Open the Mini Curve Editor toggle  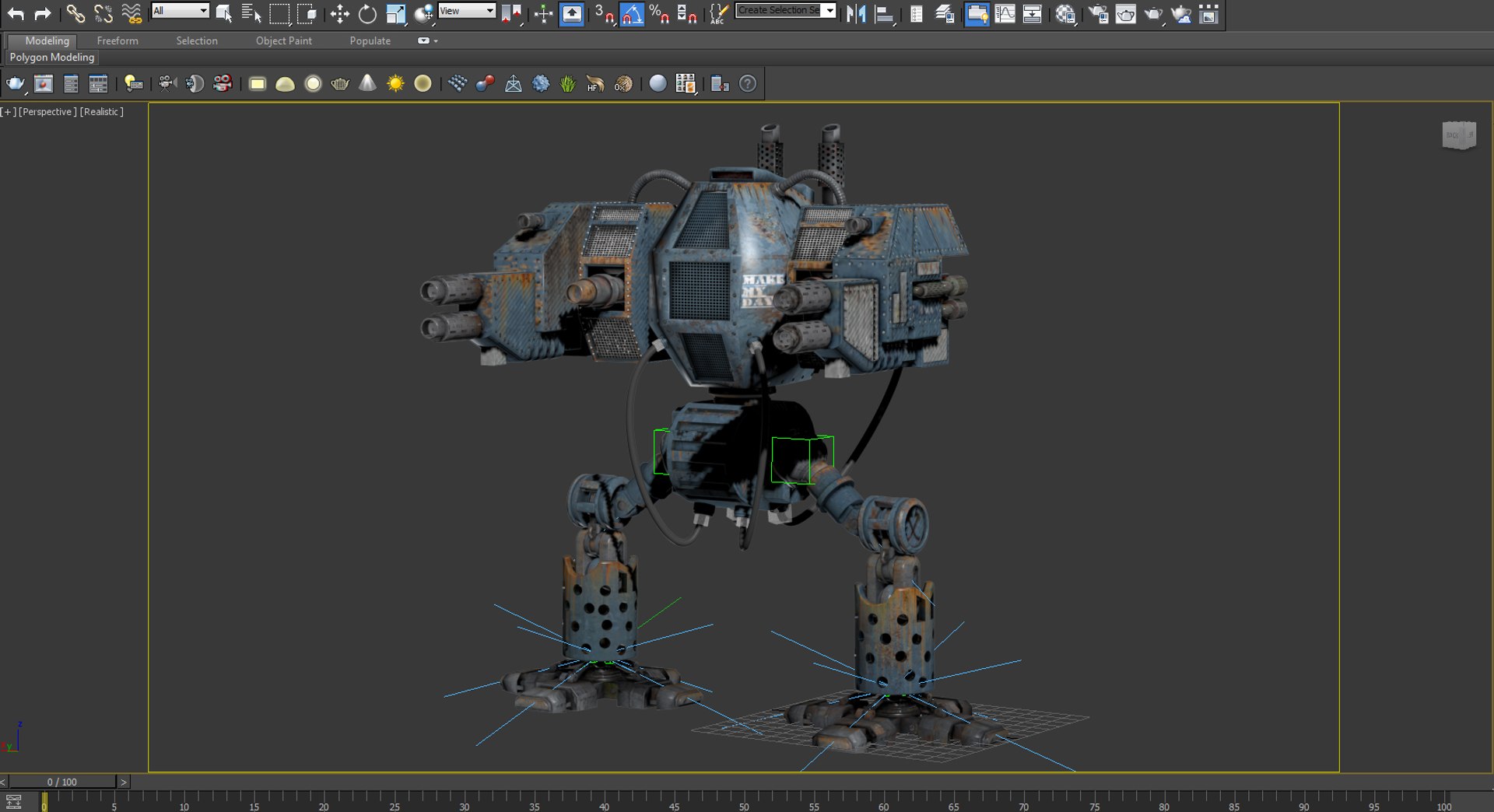click(x=14, y=802)
